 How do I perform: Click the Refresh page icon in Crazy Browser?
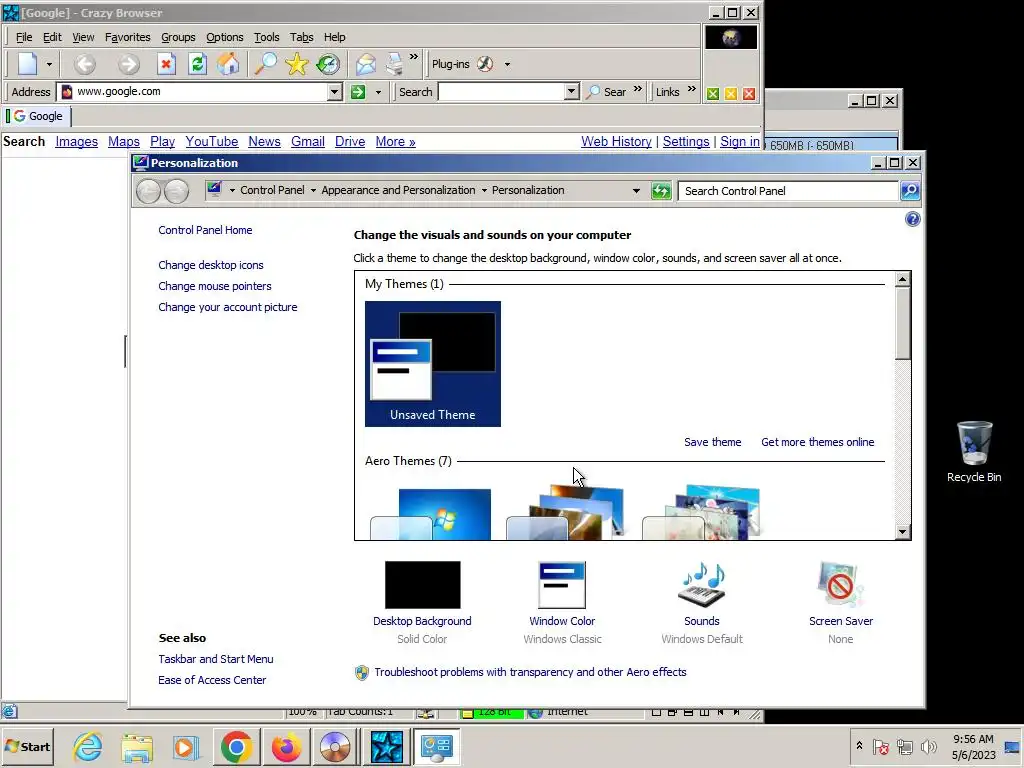(197, 64)
